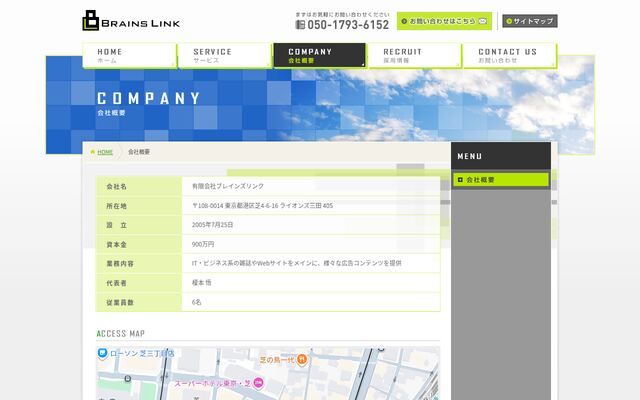Screen dimensions: 640x400
Task: Open the HOME navigation tab
Action: (x=130, y=56)
